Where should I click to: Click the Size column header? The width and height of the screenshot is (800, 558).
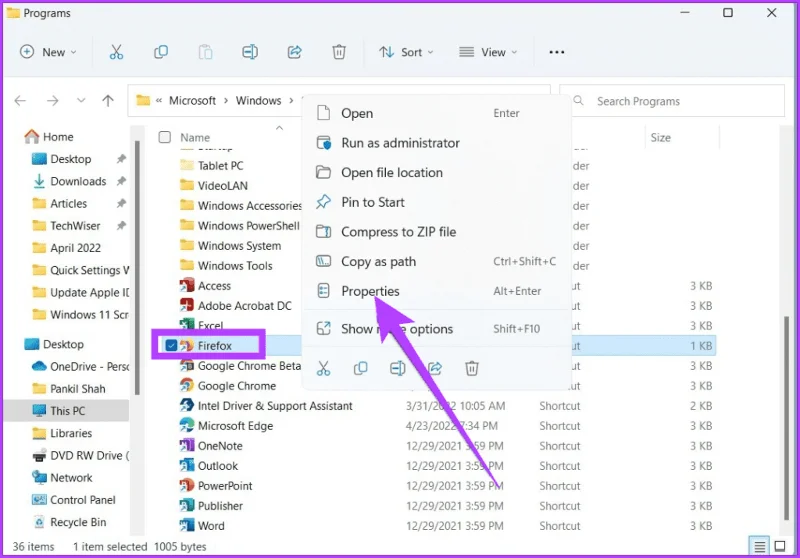tap(660, 137)
